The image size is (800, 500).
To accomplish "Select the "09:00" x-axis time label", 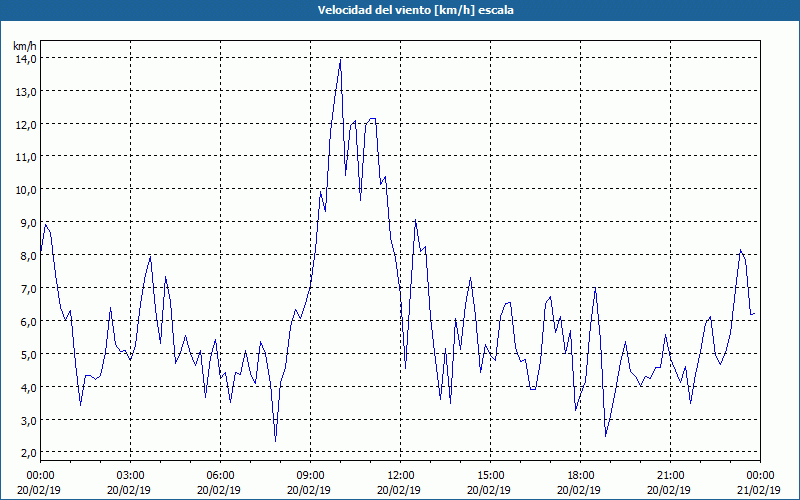I will [310, 476].
